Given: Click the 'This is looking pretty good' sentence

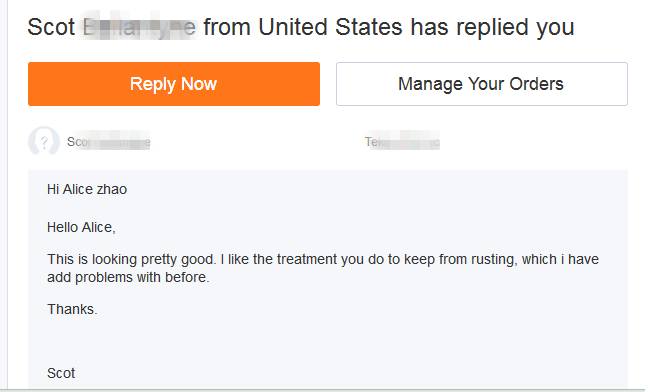Looking at the screenshot, I should [131, 259].
